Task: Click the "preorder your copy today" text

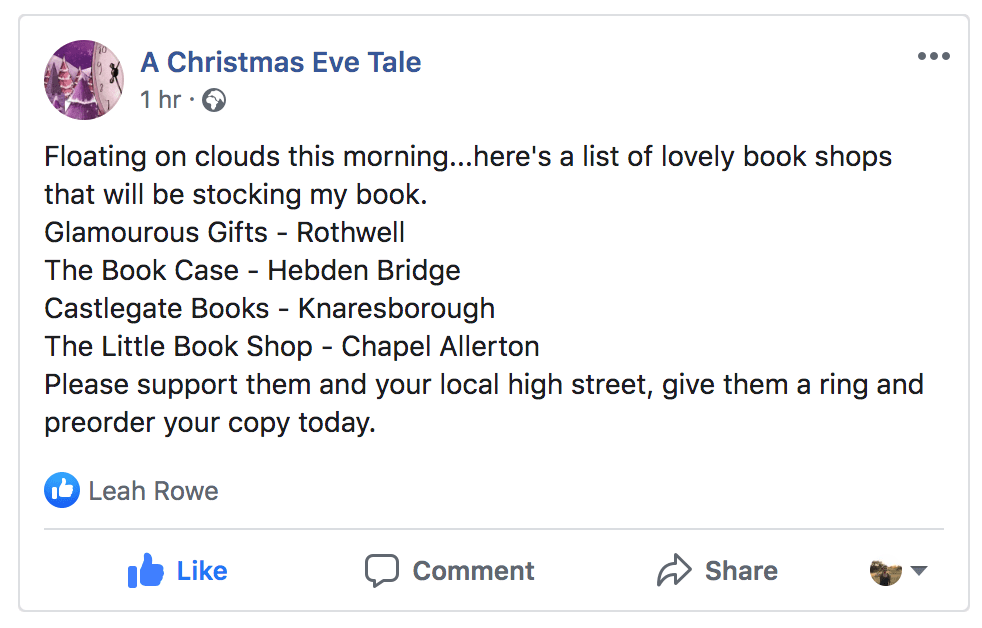Action: (x=210, y=423)
